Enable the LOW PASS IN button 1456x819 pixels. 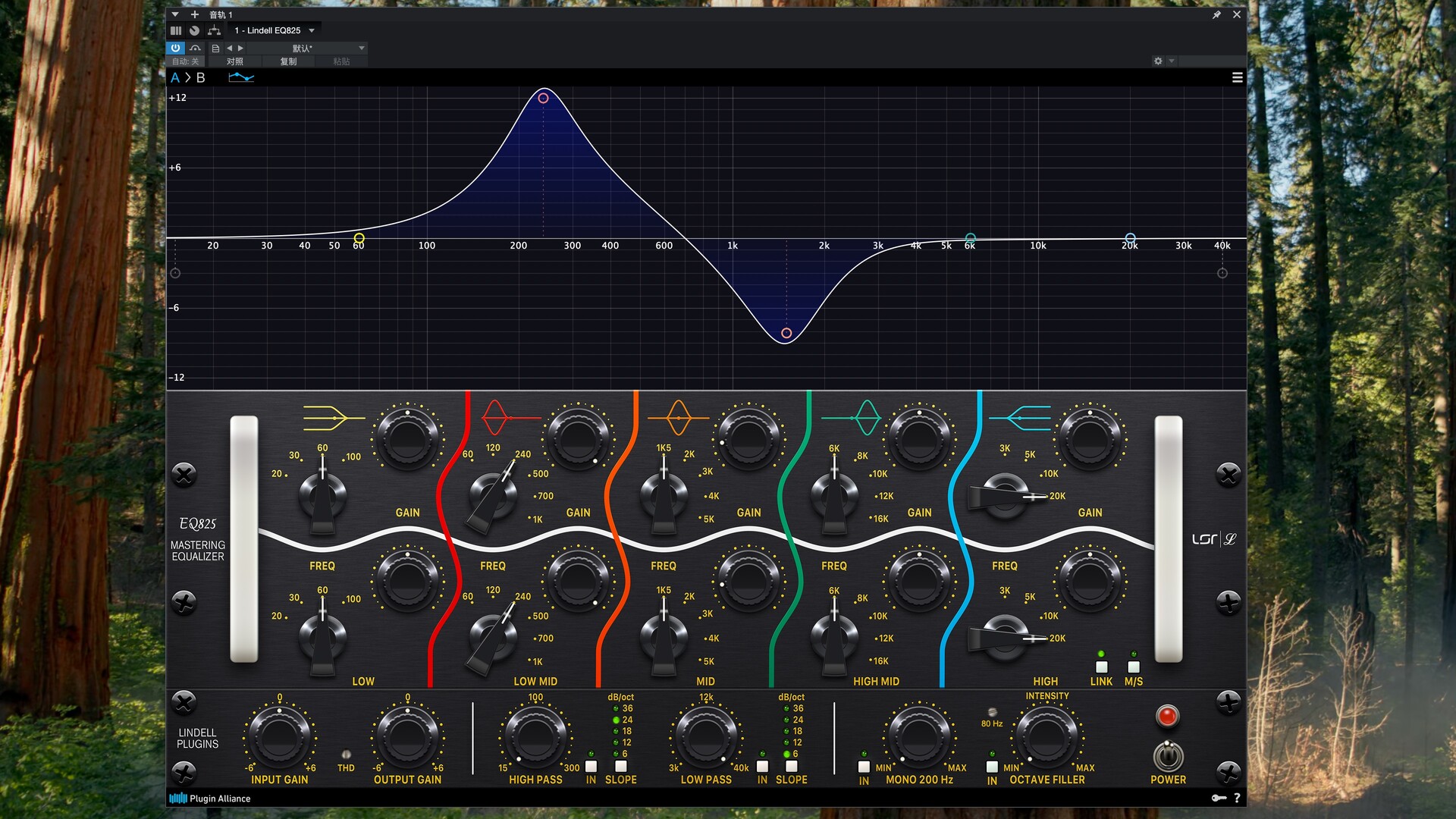[762, 767]
